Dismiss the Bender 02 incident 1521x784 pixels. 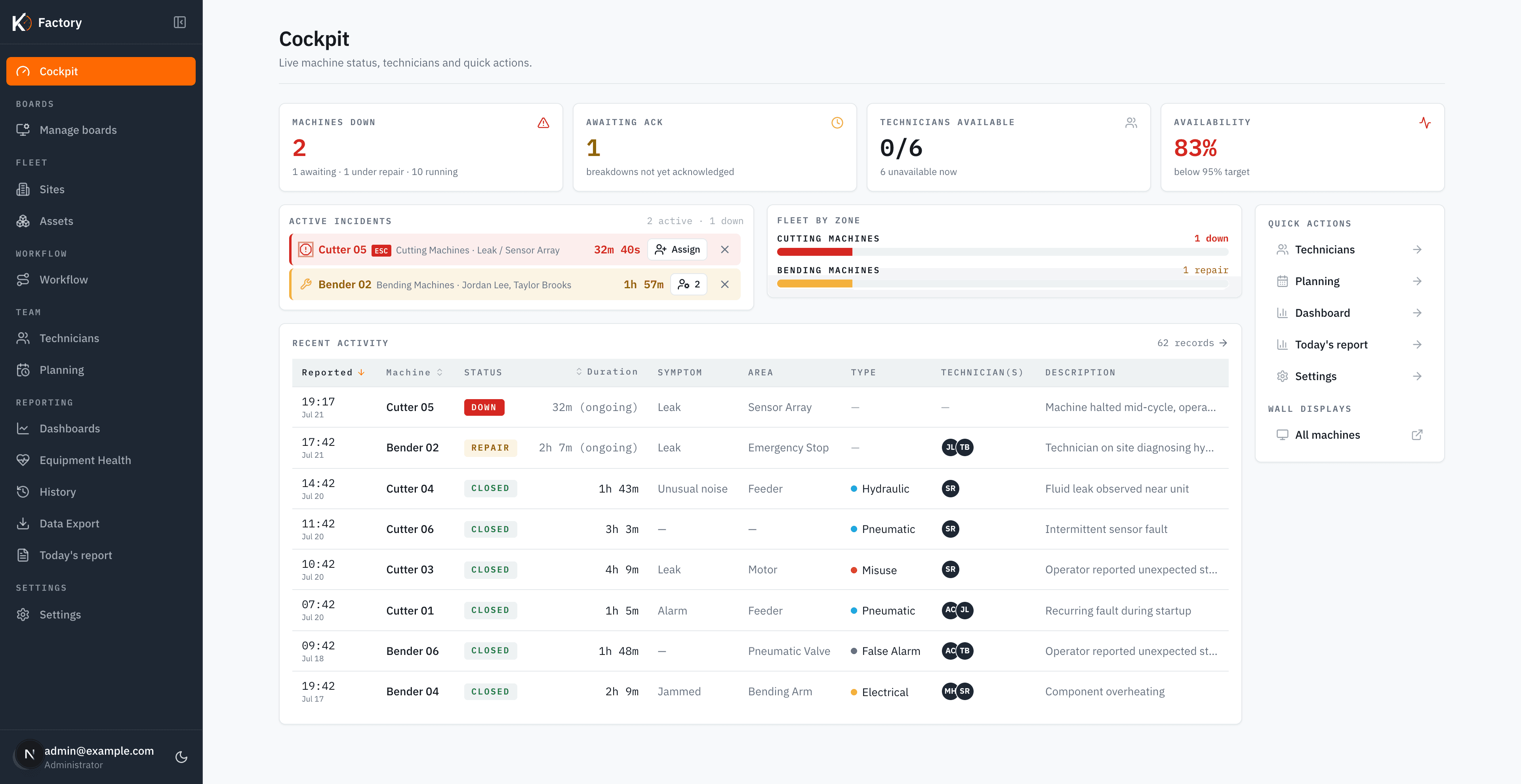(724, 284)
